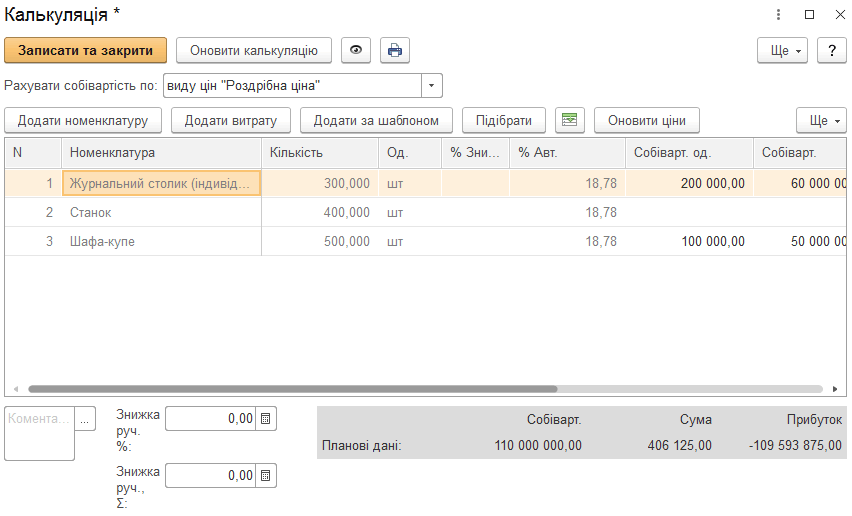The height and width of the screenshot is (516, 852).
Task: Click the Знижка руч. % value field
Action: tap(211, 419)
